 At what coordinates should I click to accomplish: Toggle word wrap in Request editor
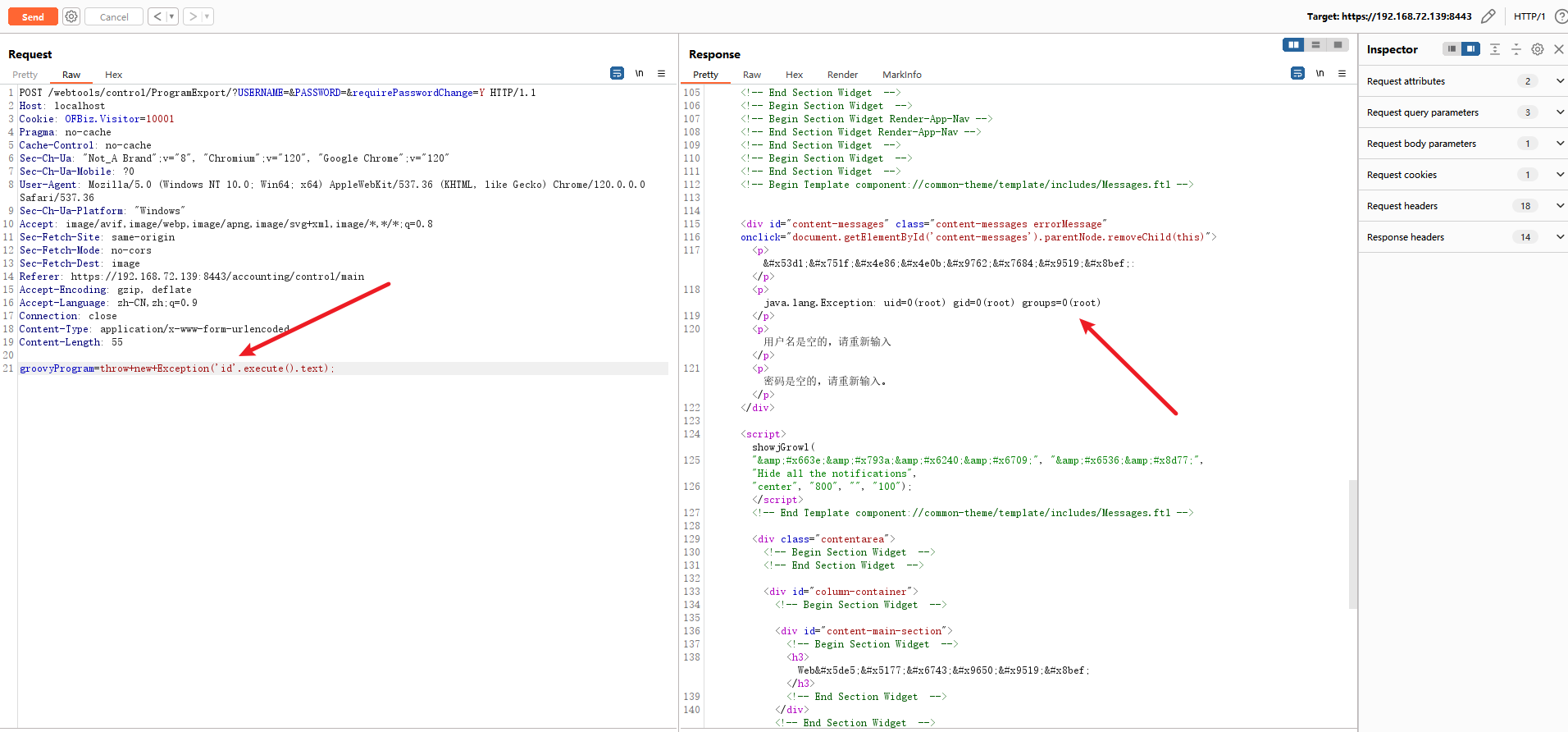(x=617, y=73)
